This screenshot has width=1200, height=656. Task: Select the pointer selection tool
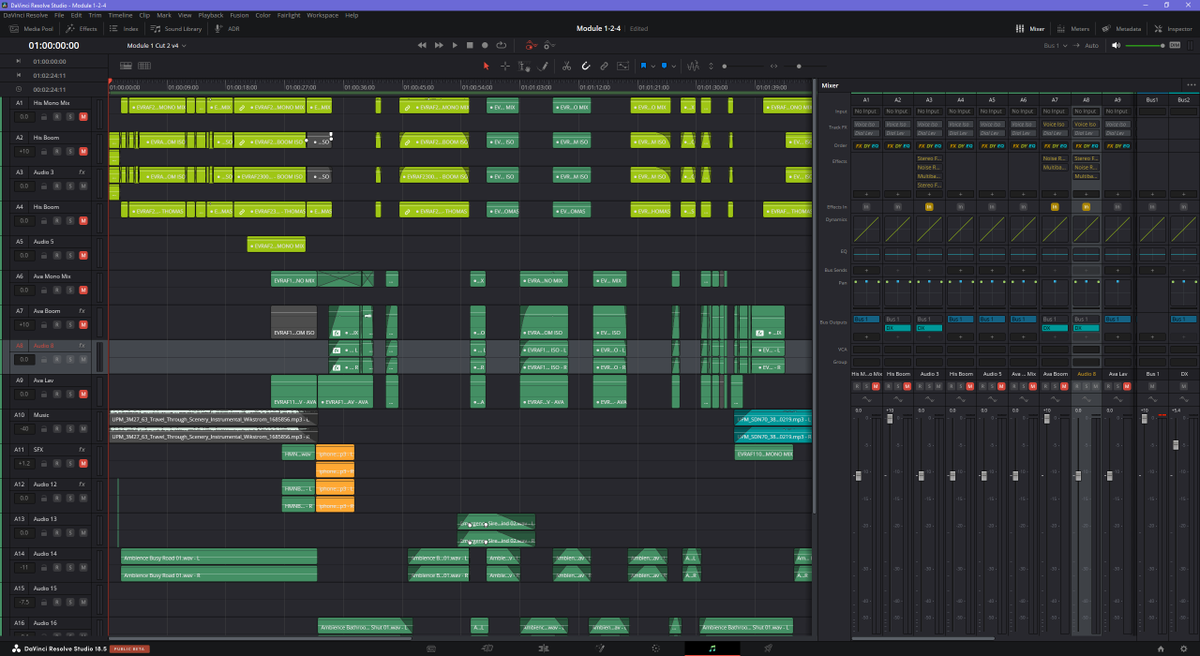487,66
